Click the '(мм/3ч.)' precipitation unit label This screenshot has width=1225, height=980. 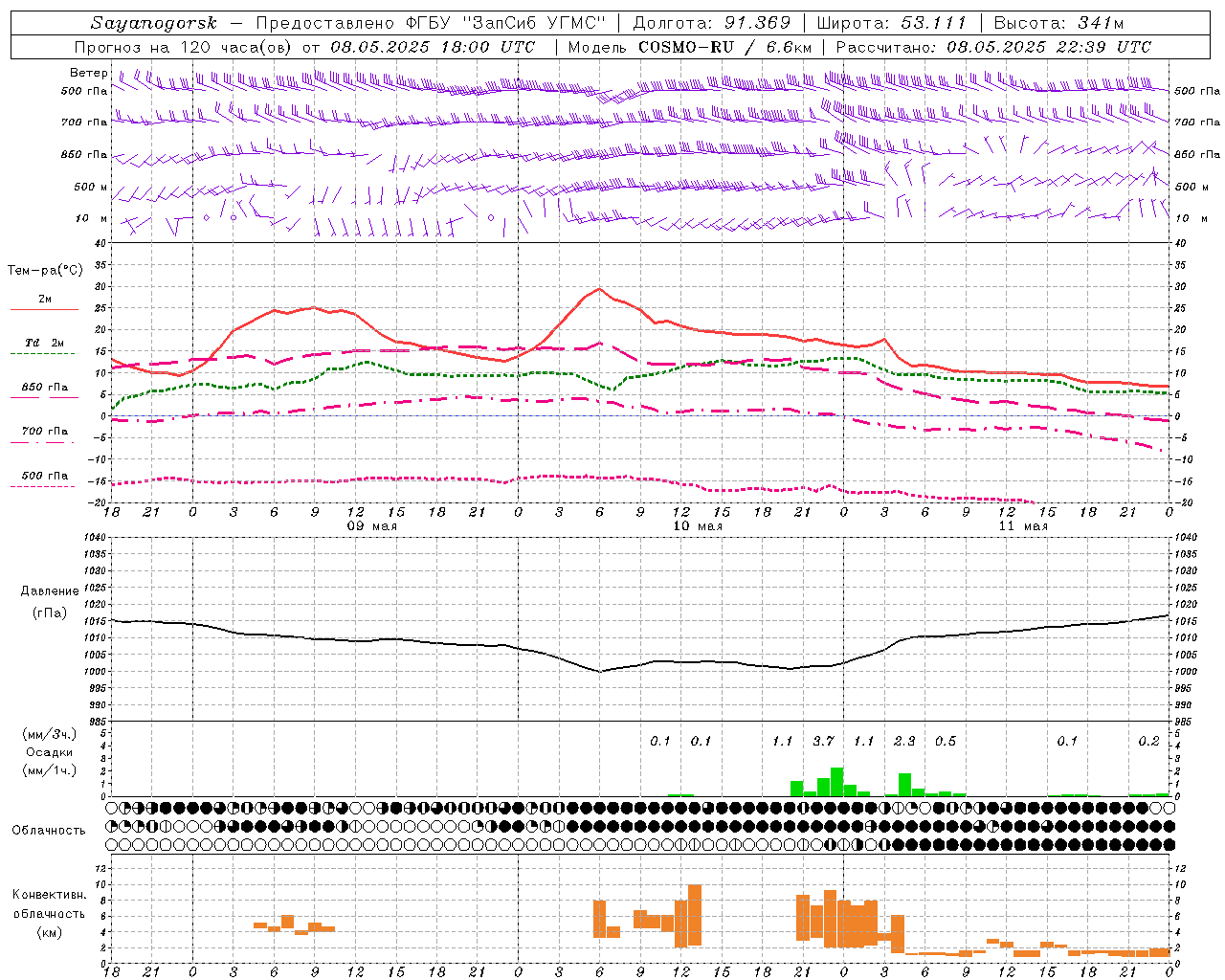(x=50, y=735)
